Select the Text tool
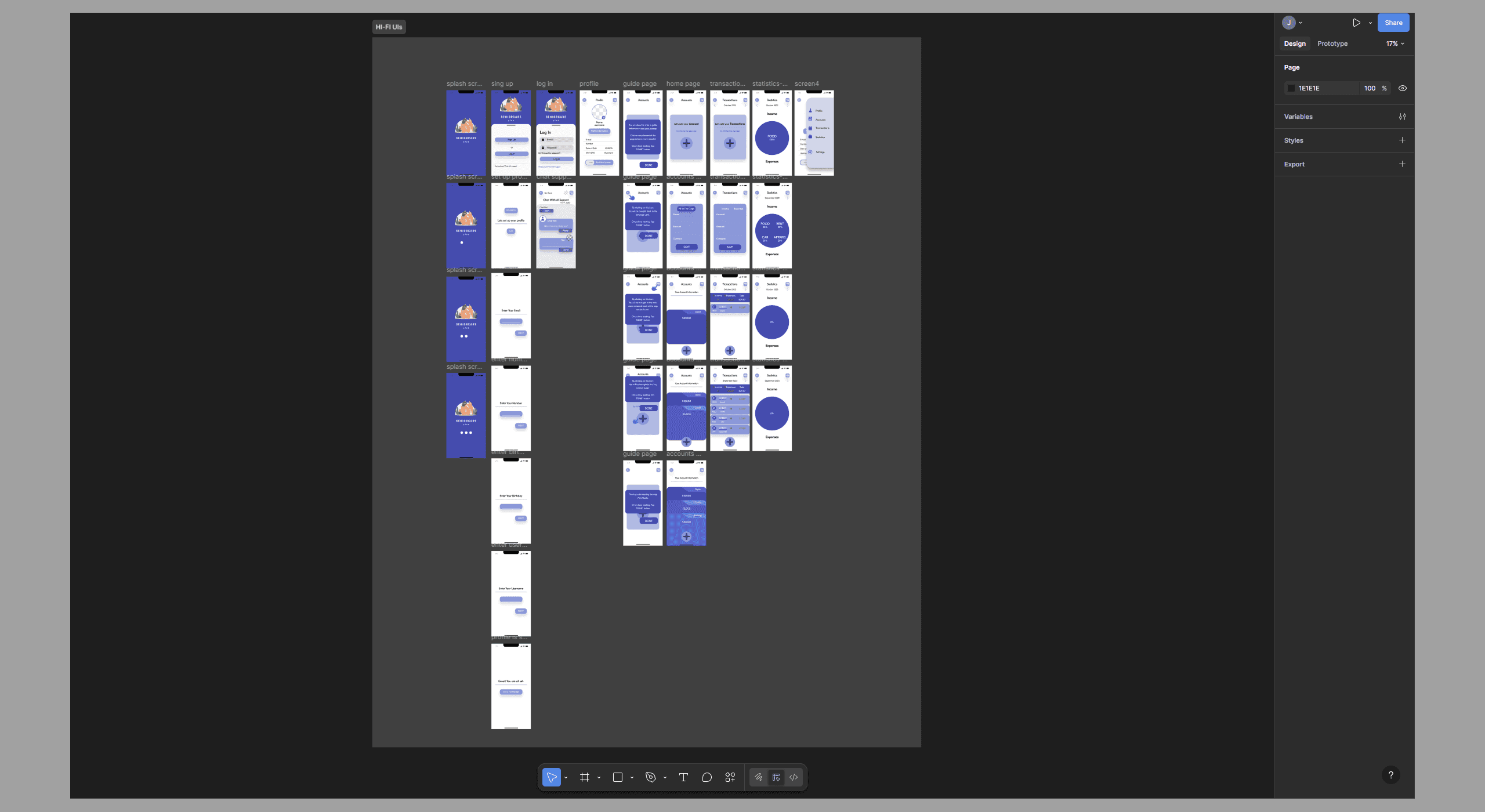The width and height of the screenshot is (1485, 812). pyautogui.click(x=683, y=777)
